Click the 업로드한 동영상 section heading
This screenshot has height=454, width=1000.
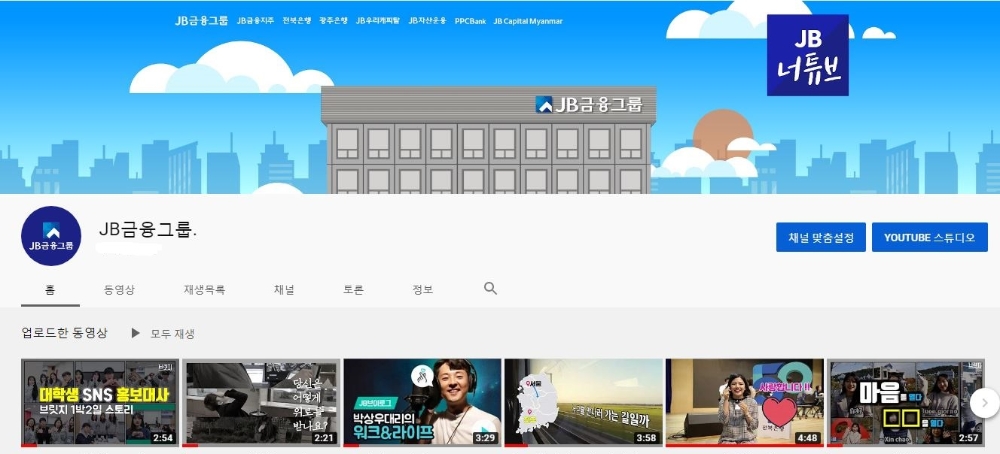[x=64, y=333]
